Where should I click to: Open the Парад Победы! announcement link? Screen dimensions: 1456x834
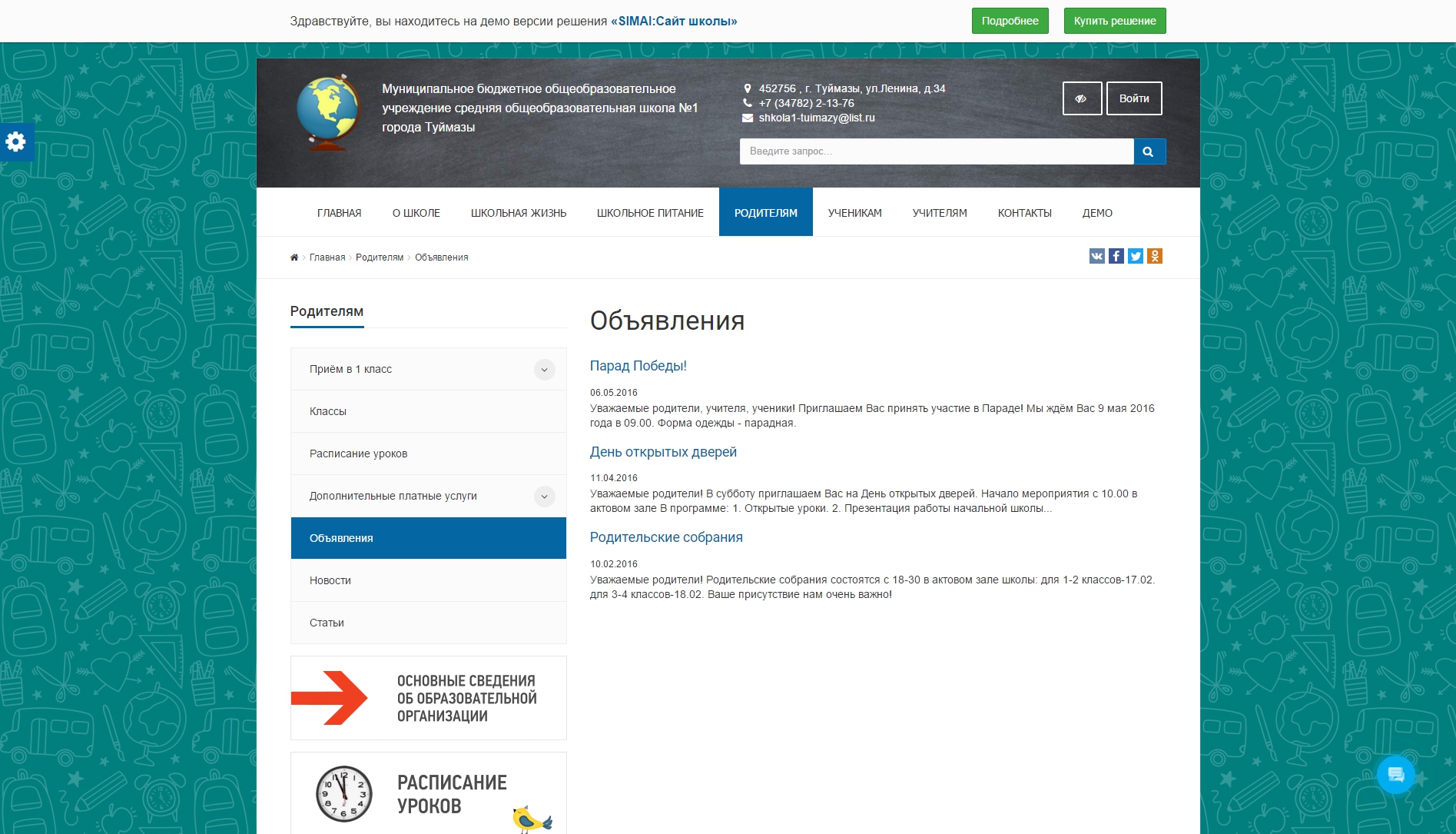pyautogui.click(x=638, y=366)
